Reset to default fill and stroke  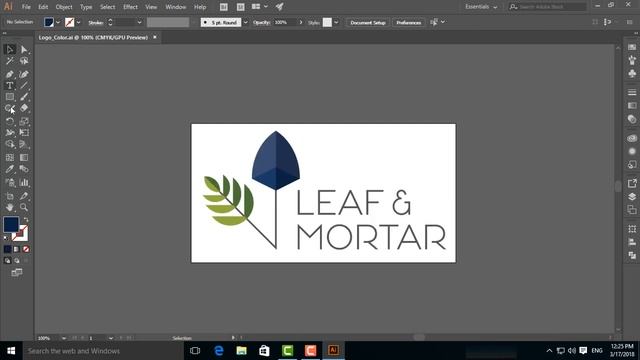click(6, 238)
